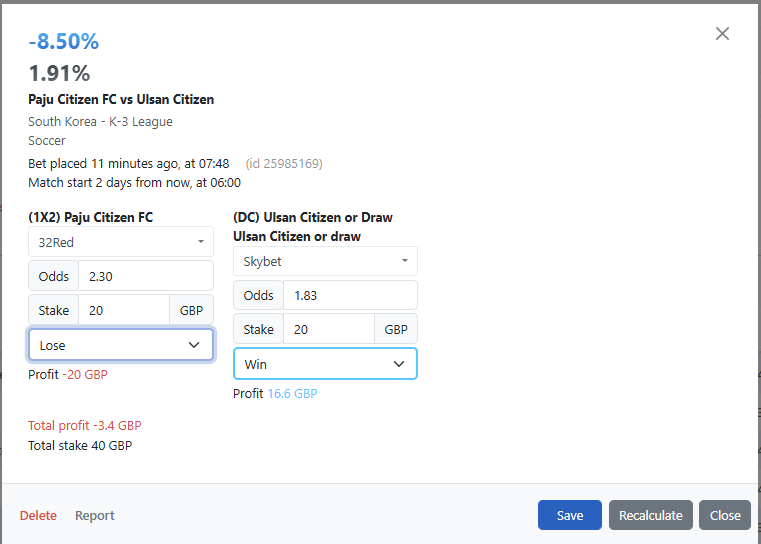This screenshot has height=544, width=761.
Task: Expand the Win result selector
Action: pyautogui.click(x=325, y=364)
